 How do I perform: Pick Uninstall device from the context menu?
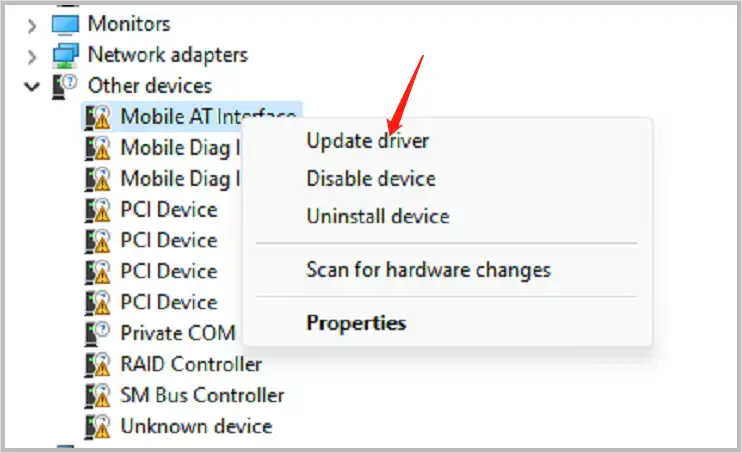pos(377,216)
